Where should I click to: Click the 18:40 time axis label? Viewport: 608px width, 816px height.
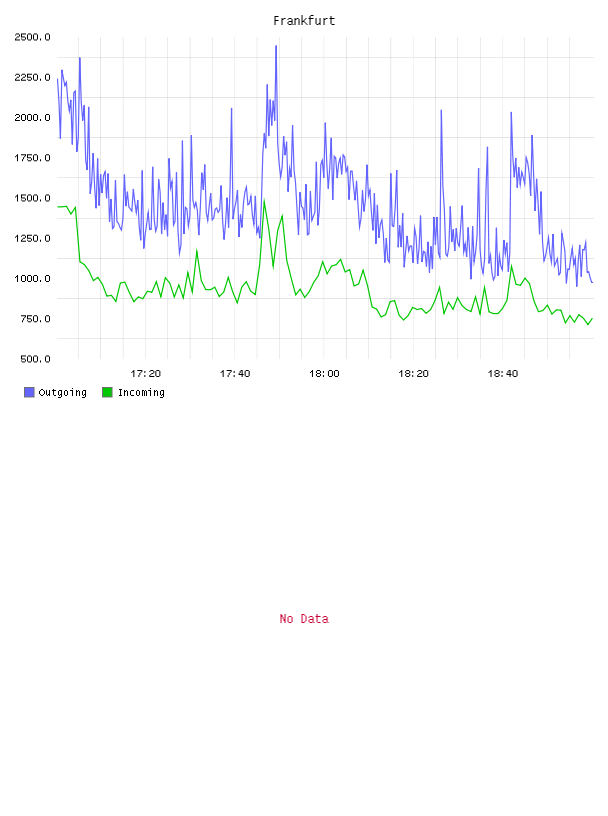pyautogui.click(x=502, y=374)
